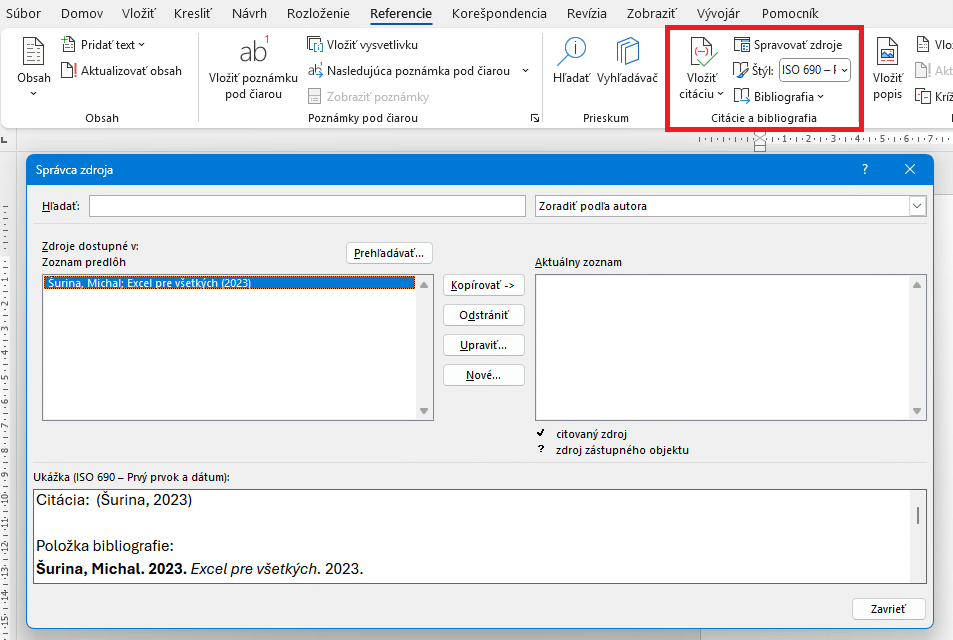Image resolution: width=953 pixels, height=640 pixels.
Task: Close the Správca zdroja dialog with X
Action: pos(909,169)
